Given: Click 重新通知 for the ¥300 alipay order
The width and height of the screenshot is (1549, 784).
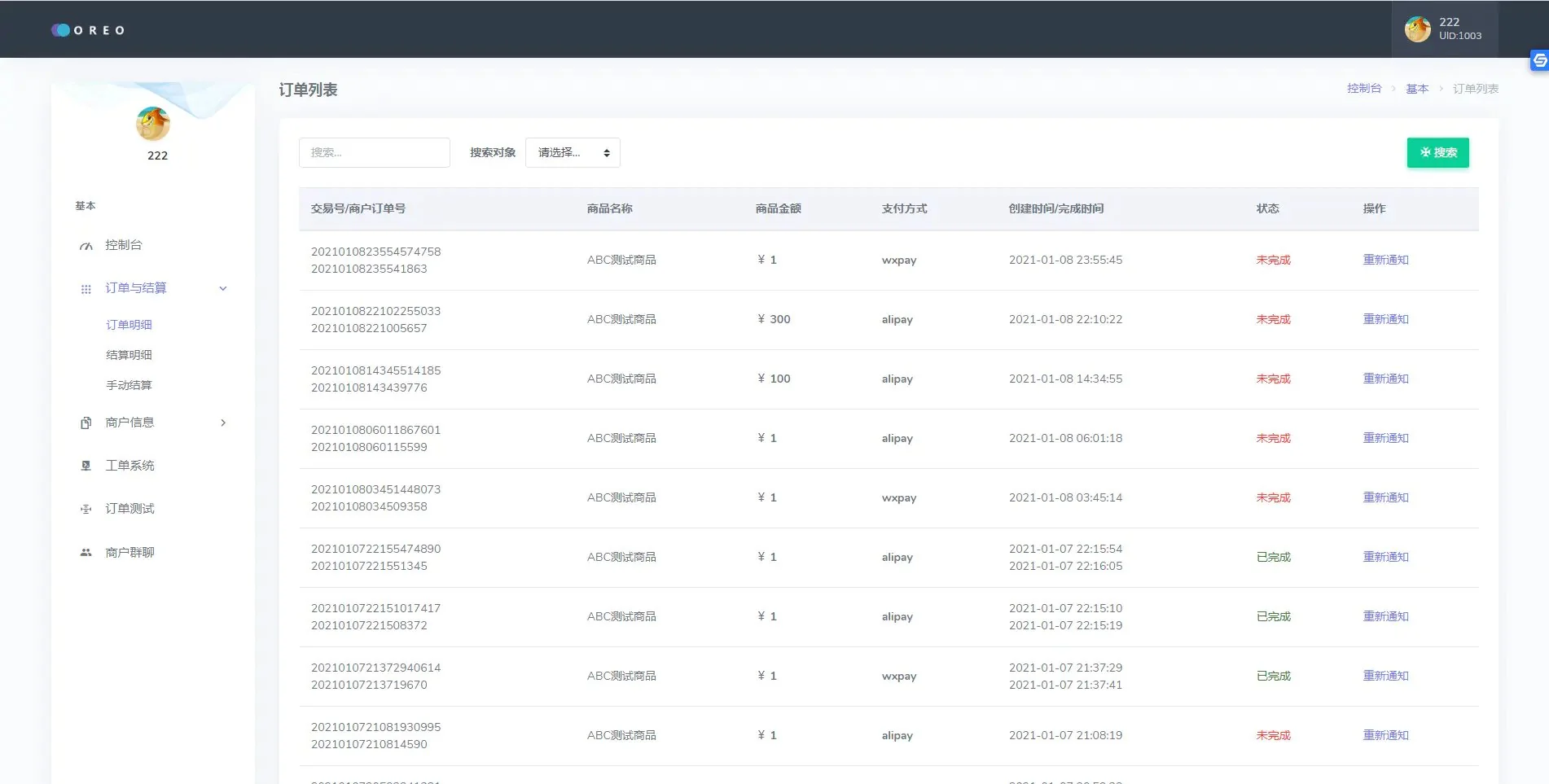Looking at the screenshot, I should tap(1385, 319).
